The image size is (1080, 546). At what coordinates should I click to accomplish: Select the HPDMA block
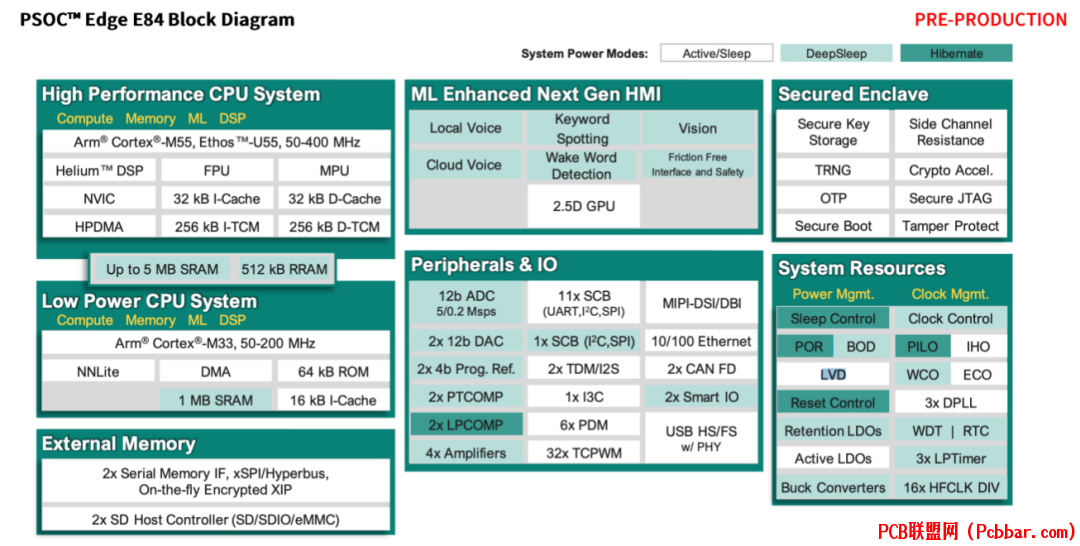tap(99, 227)
